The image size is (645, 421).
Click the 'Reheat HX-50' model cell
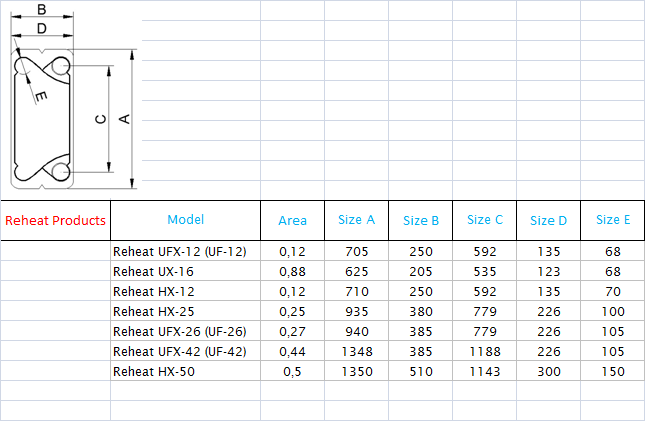[186, 371]
